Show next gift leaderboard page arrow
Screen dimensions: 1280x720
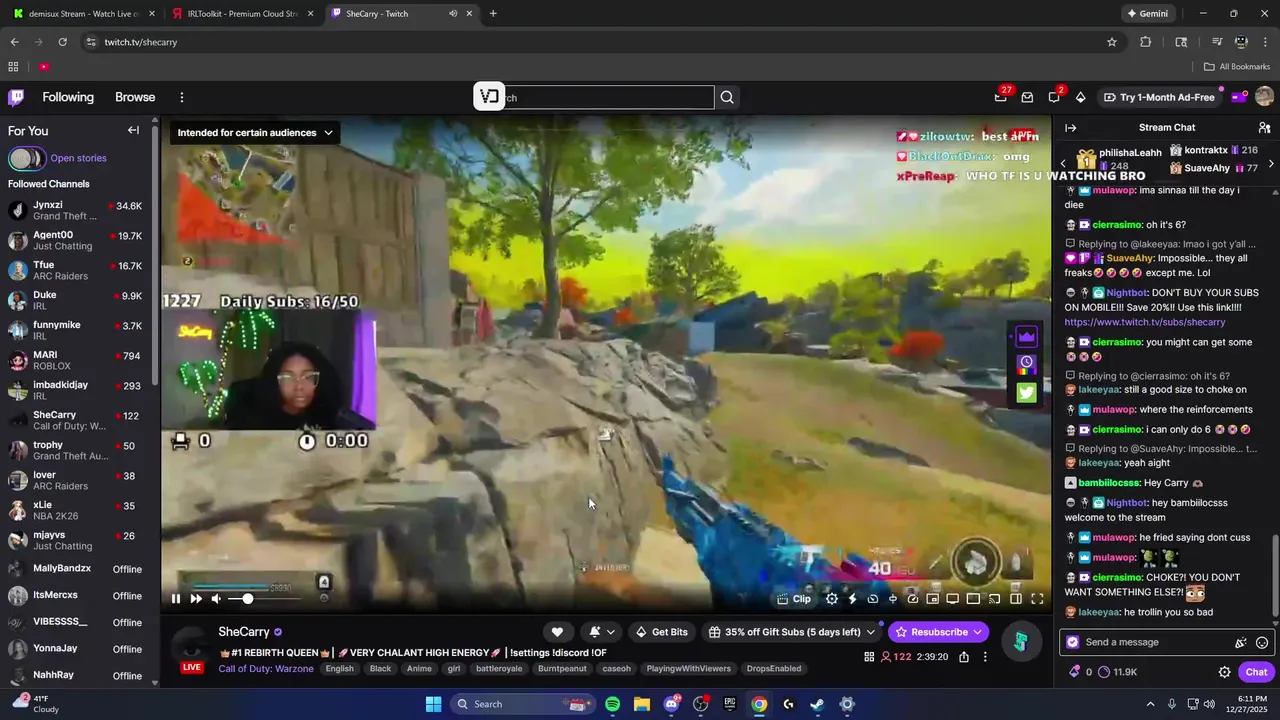click(1271, 163)
